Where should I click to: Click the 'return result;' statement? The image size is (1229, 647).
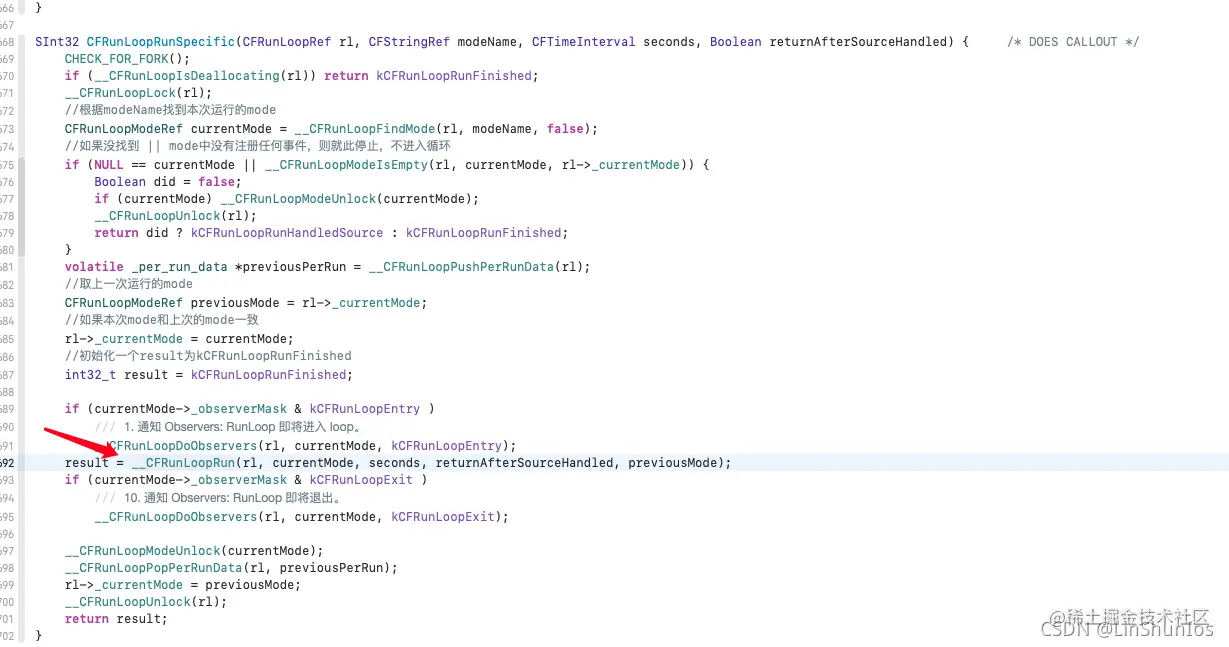[x=116, y=619]
